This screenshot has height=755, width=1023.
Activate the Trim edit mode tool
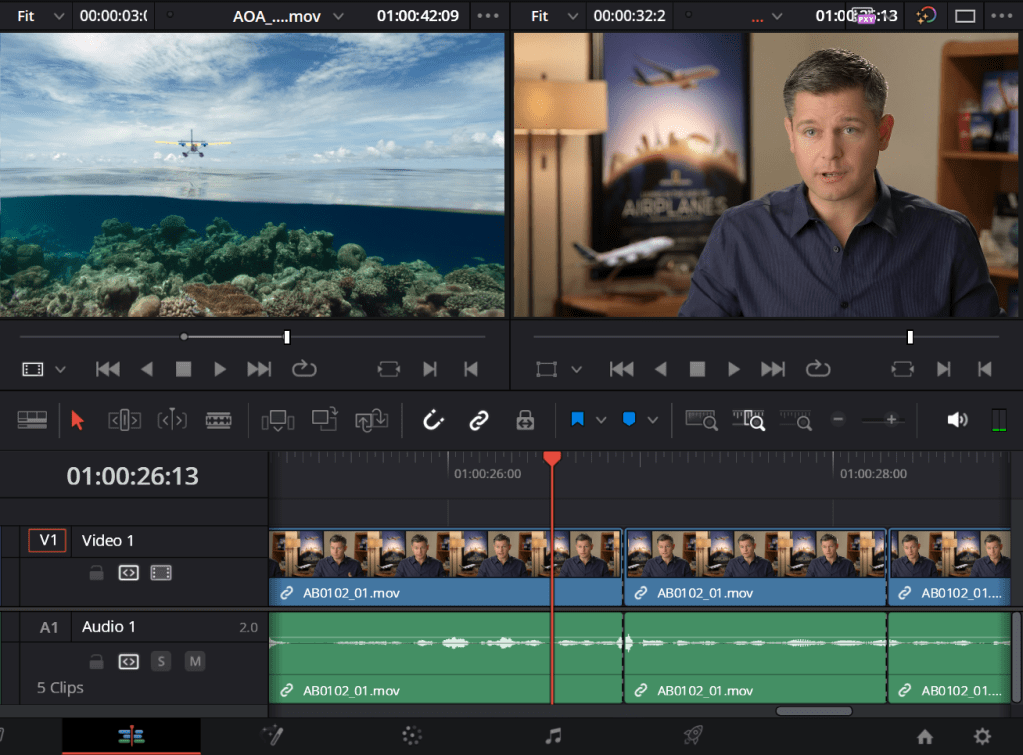point(124,421)
